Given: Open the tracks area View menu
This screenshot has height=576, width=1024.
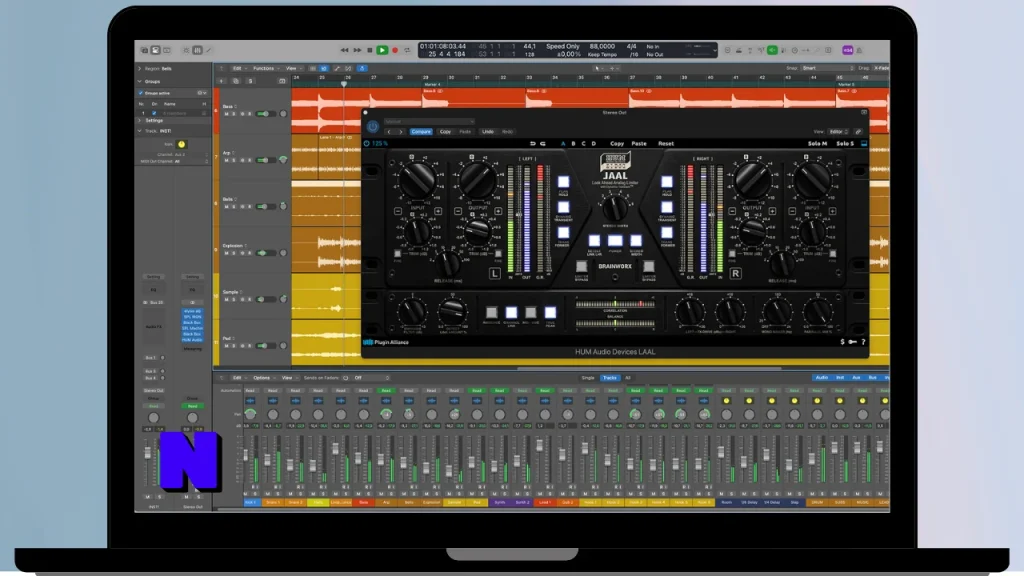Looking at the screenshot, I should click(x=293, y=68).
